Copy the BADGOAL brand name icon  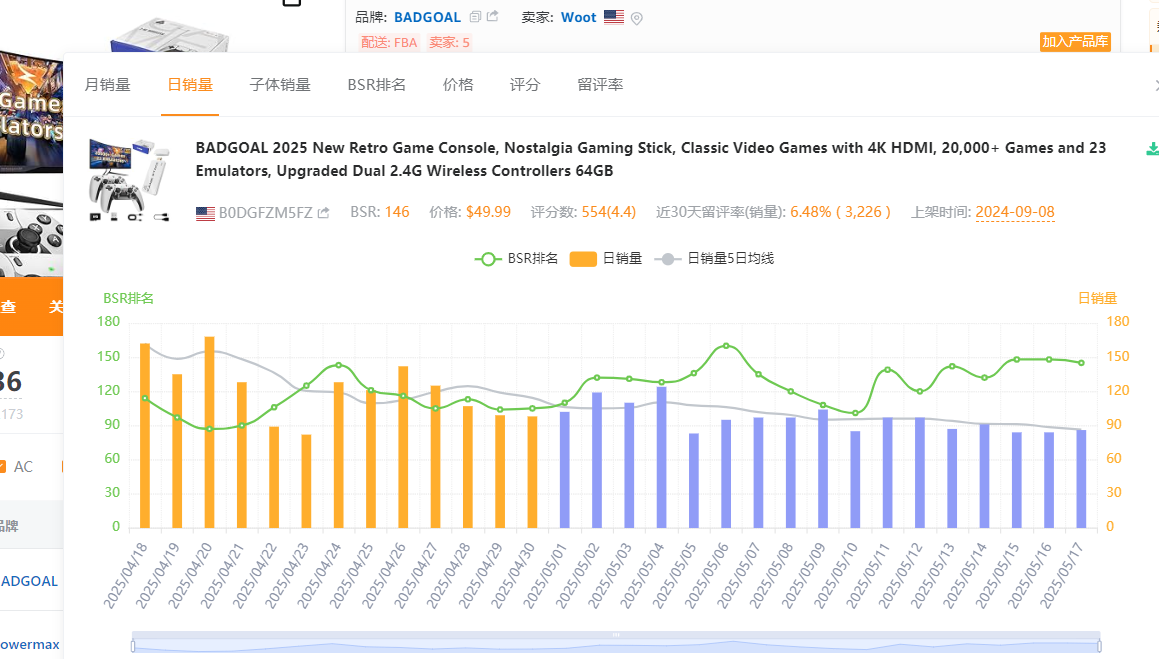(475, 17)
